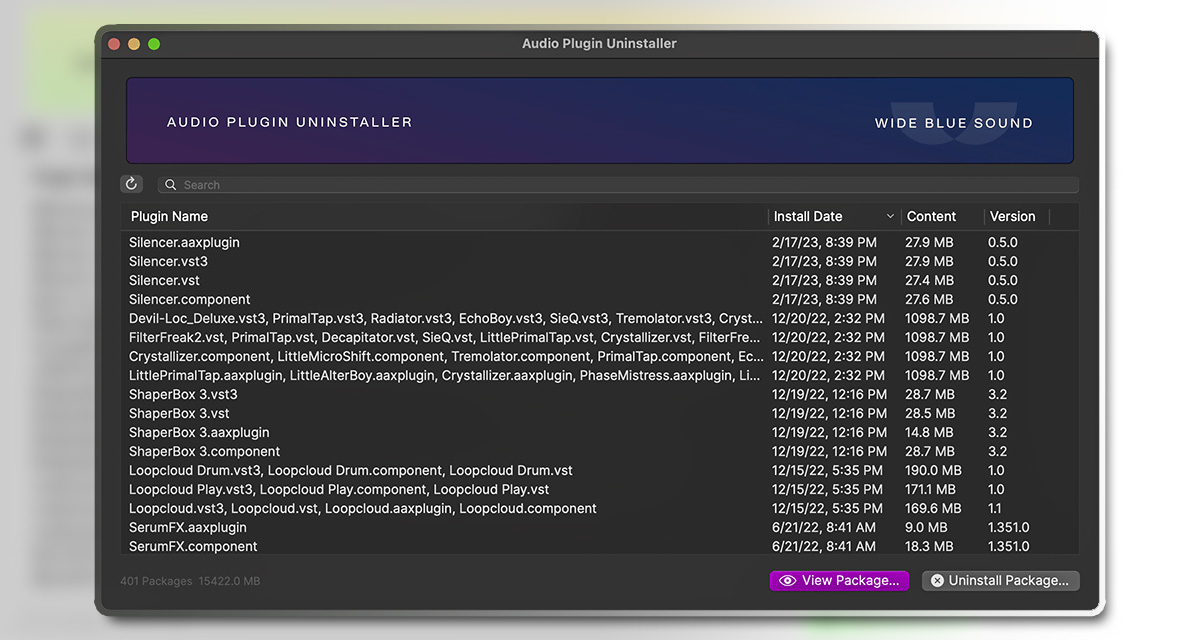Open View Package button
The width and height of the screenshot is (1200, 640).
tap(839, 580)
